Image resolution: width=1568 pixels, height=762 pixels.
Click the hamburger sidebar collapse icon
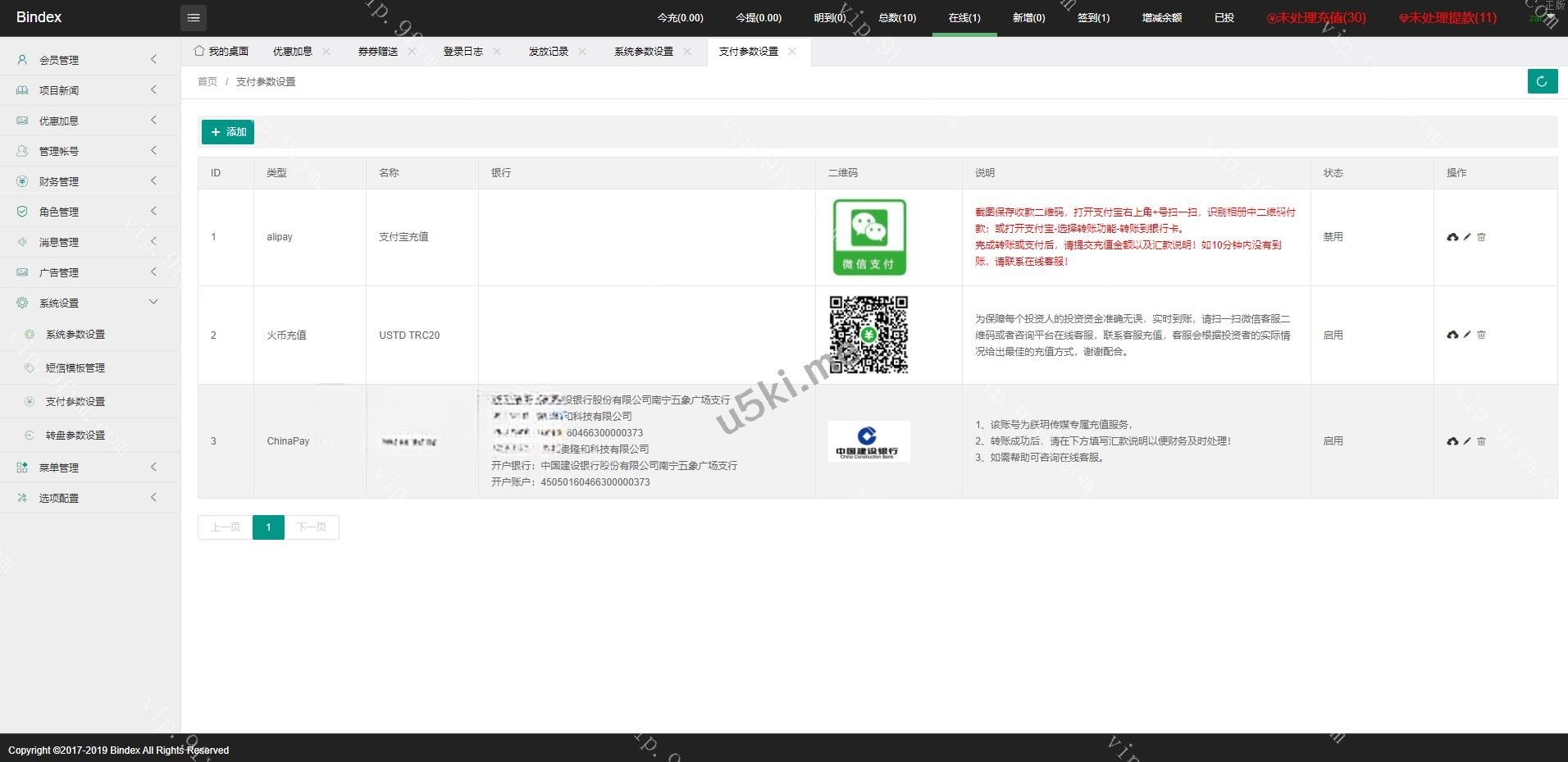click(x=194, y=17)
